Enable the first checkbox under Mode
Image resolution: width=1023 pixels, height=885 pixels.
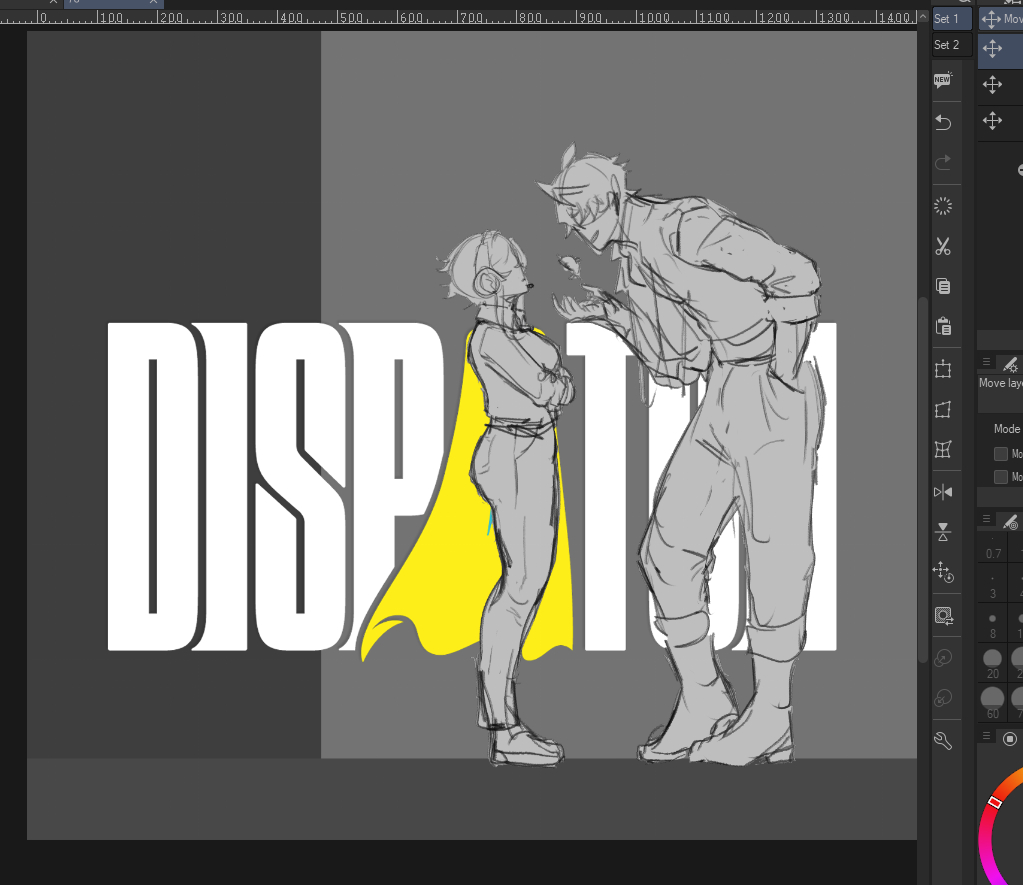[1001, 454]
